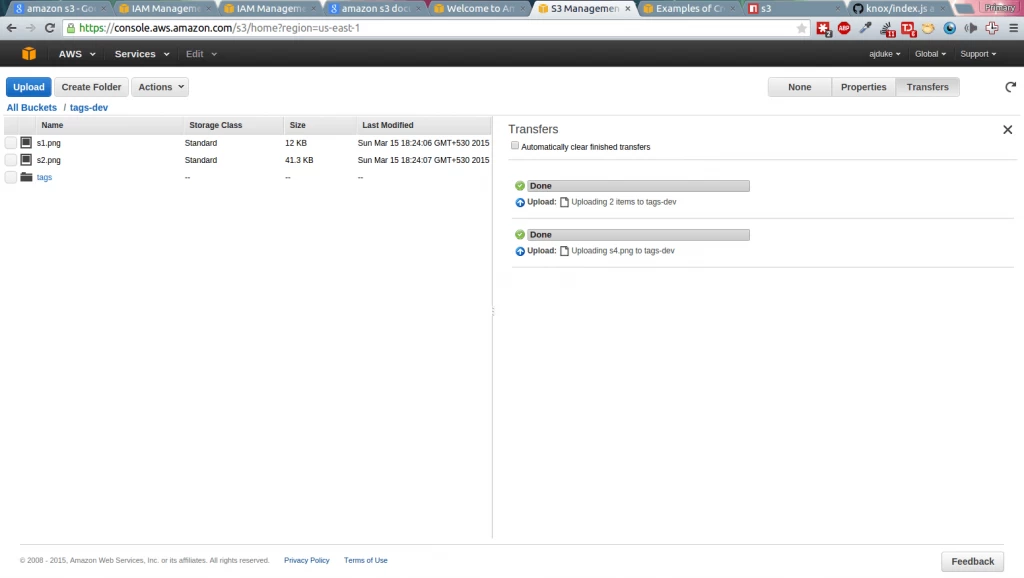This screenshot has width=1024, height=578.
Task: Open the Edit dropdown in header
Action: [x=201, y=54]
